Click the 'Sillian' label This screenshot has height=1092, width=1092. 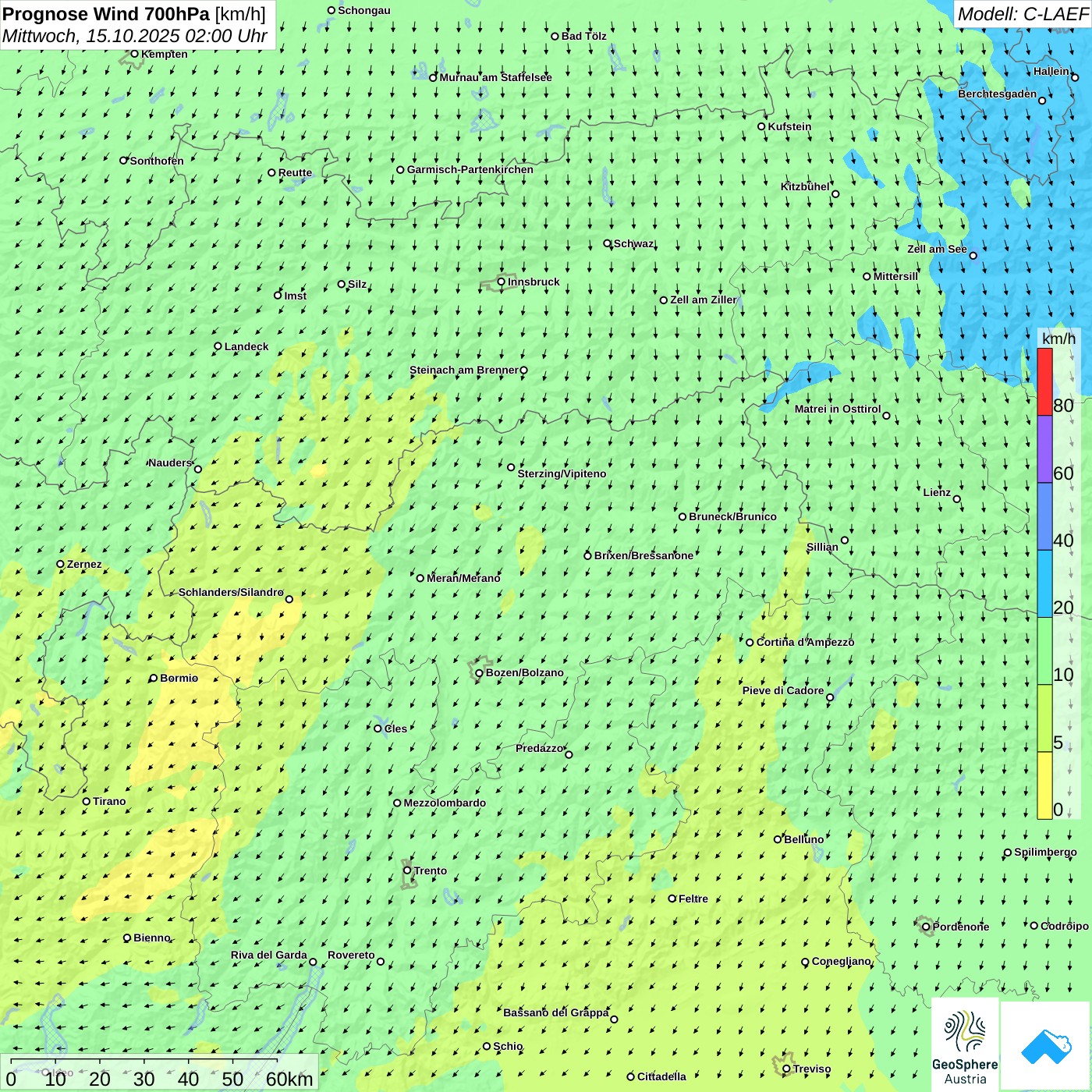pos(822,547)
